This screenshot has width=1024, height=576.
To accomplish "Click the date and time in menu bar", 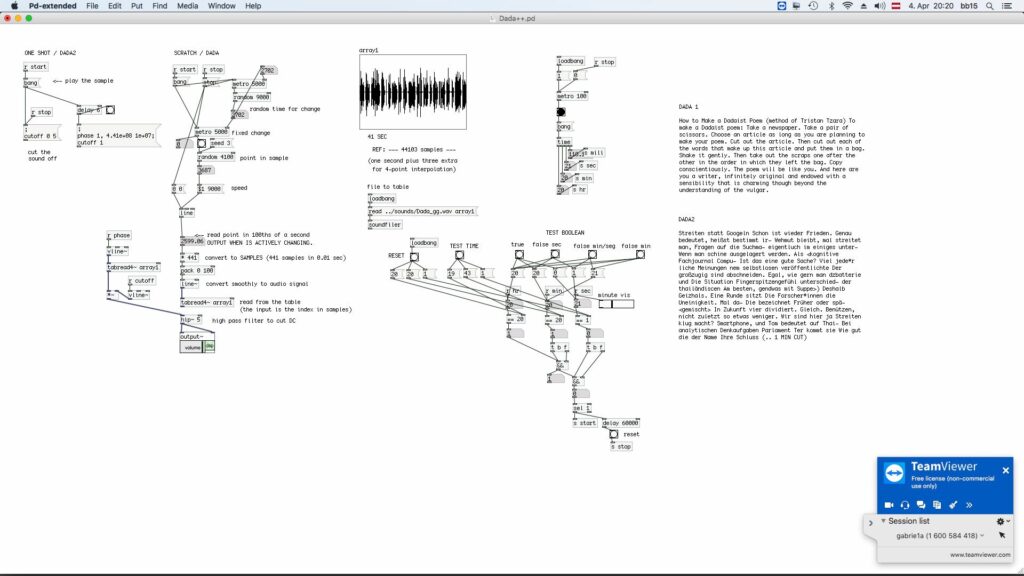I will 930,6.
